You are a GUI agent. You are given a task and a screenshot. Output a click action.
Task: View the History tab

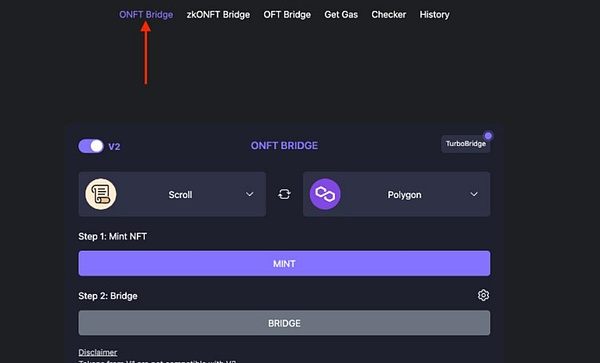coord(434,15)
